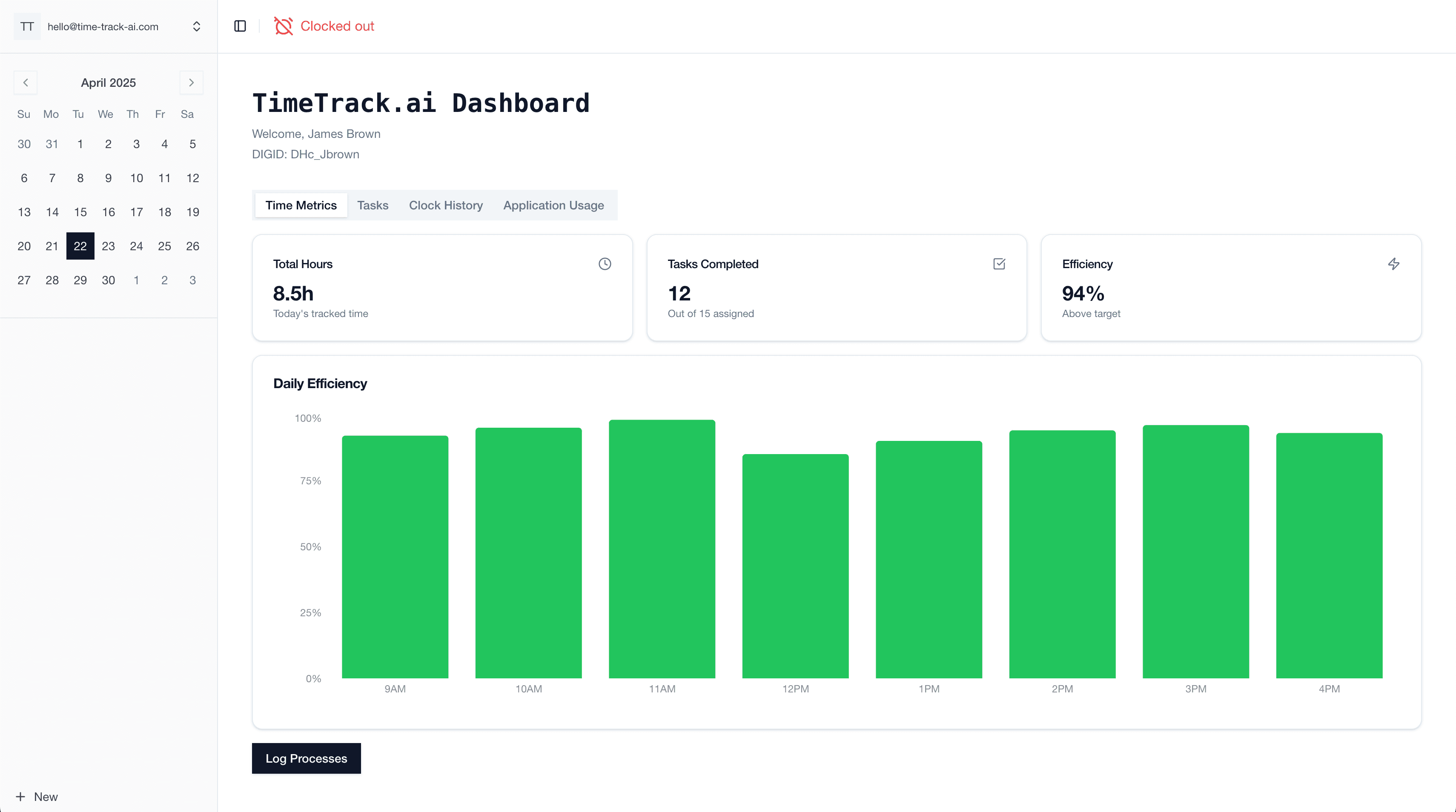Click the April 2025 month heading
Viewport: 1456px width, 812px height.
pyautogui.click(x=109, y=83)
